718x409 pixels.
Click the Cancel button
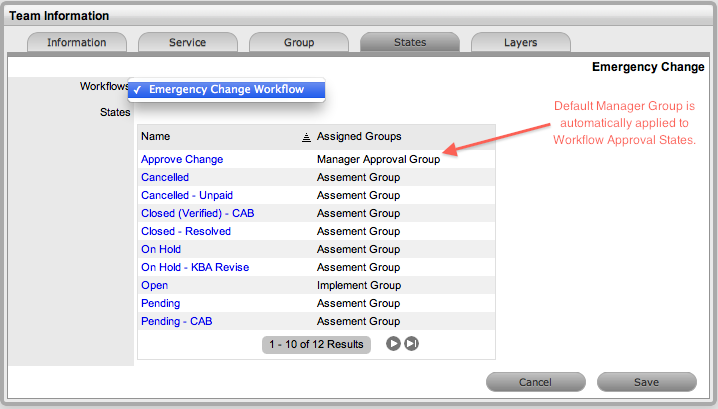tap(535, 382)
